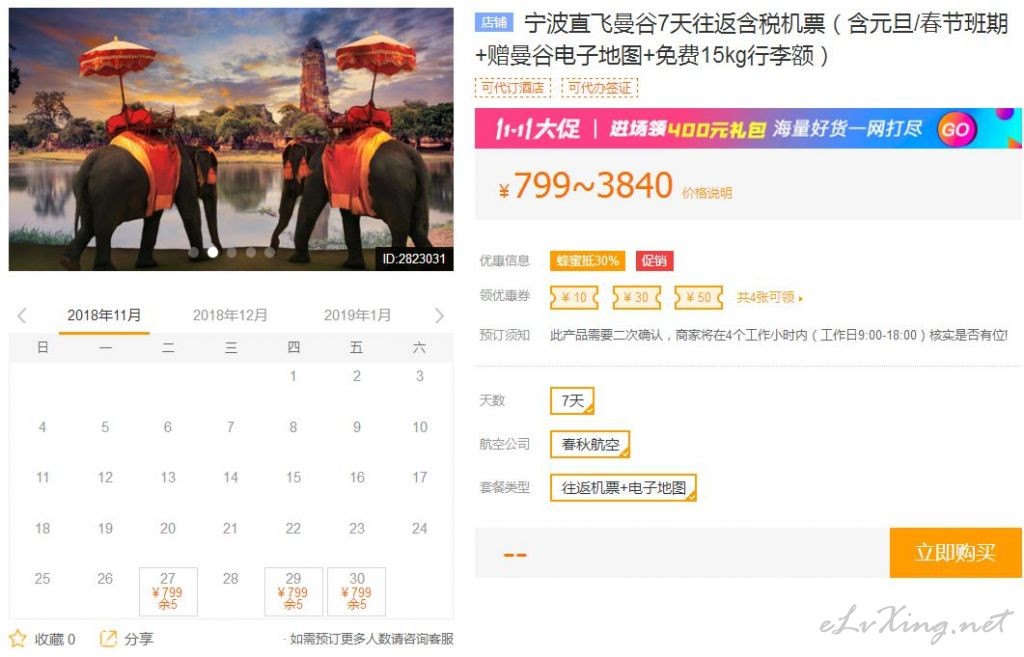Screen dimensions: 1024x657
Task: Click the share icon next to 分享
Action: point(108,638)
